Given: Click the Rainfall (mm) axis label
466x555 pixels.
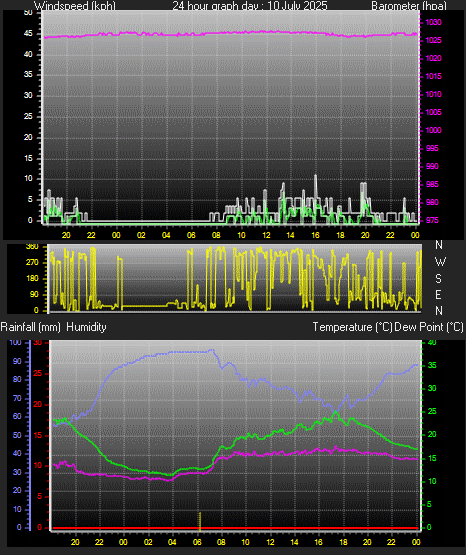Looking at the screenshot, I should pos(30,327).
